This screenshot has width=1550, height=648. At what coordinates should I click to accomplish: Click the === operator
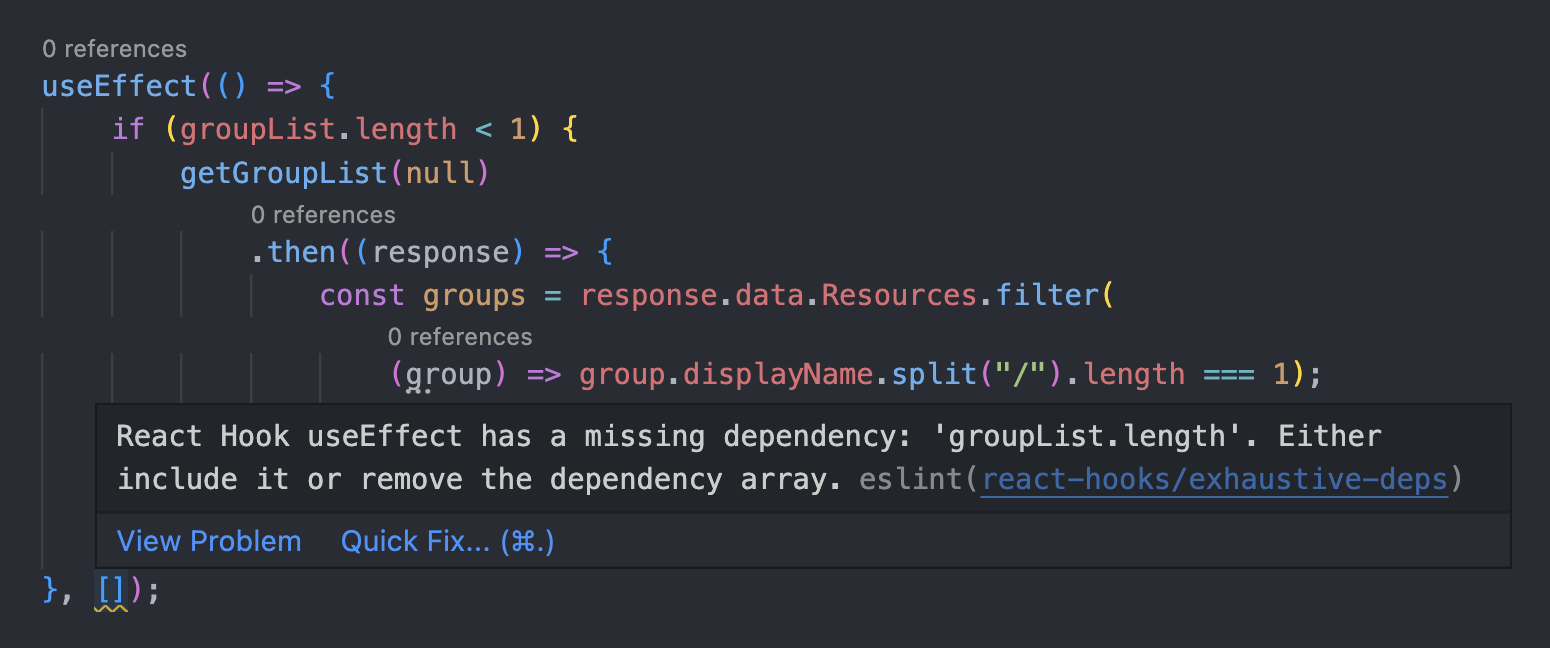[1228, 374]
